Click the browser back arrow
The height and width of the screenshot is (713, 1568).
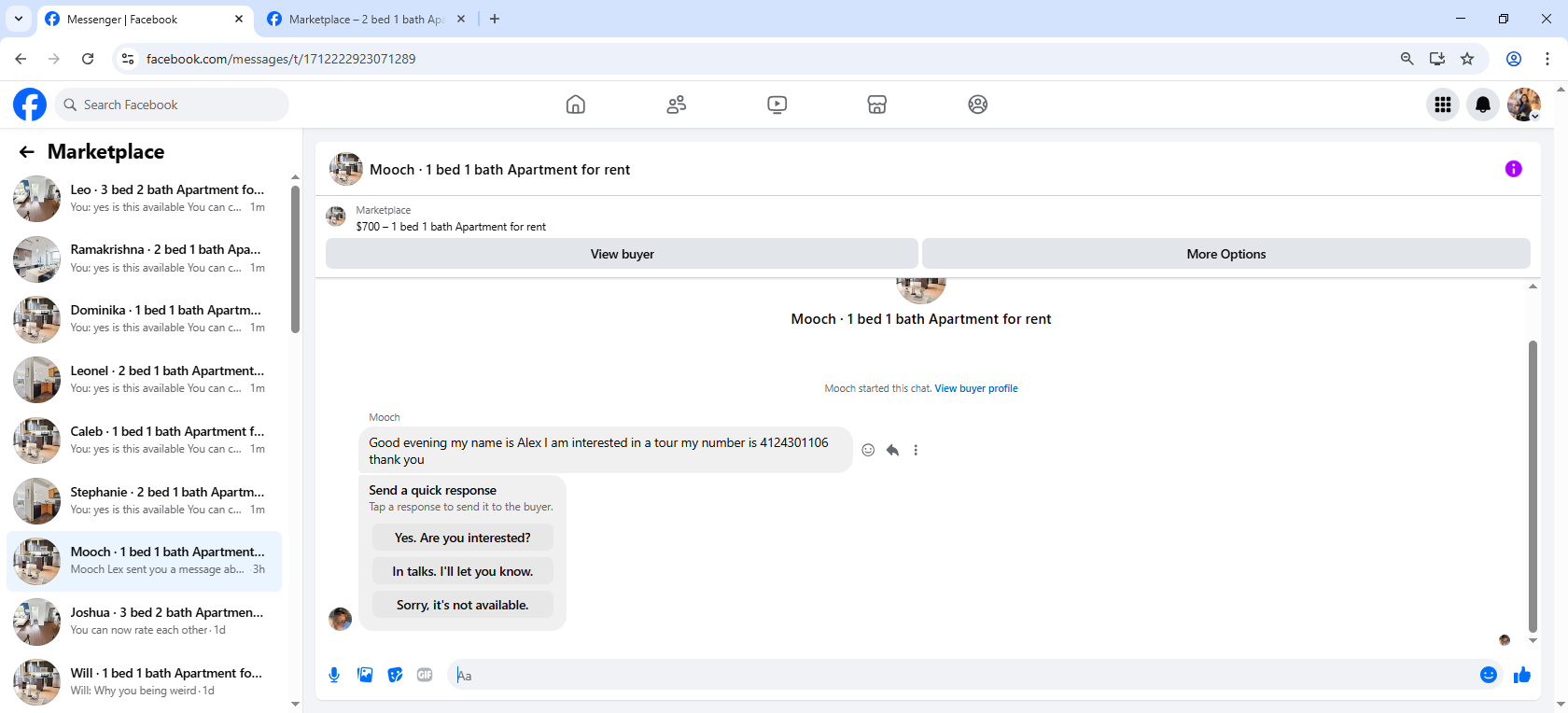21,59
